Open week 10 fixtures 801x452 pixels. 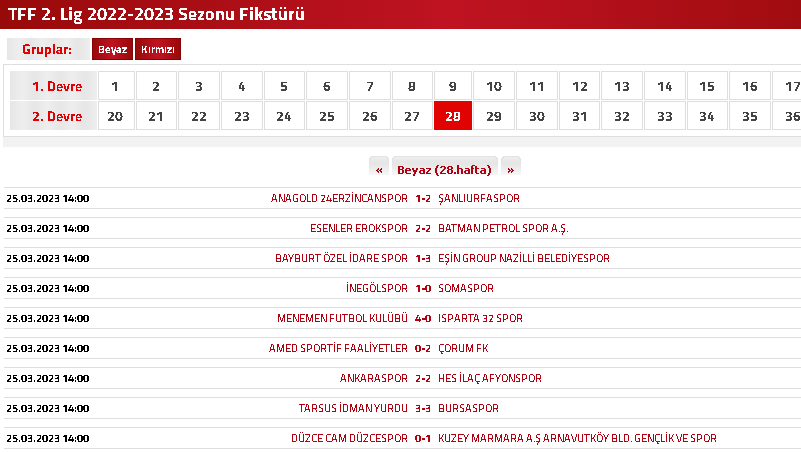pos(493,86)
